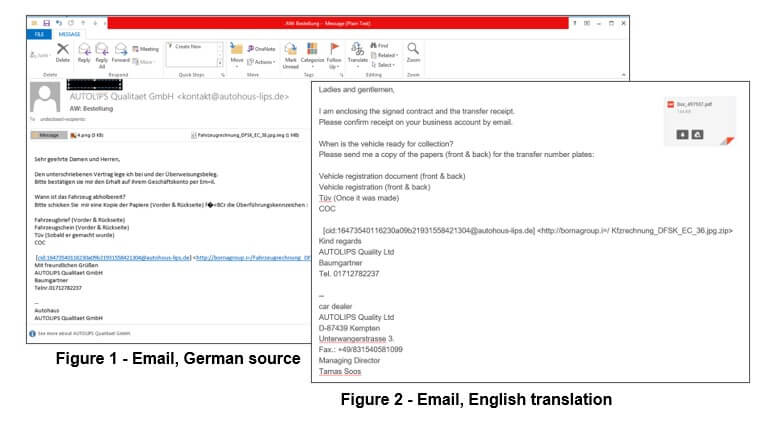Click the Telnr. 01712782237 line

(x=58, y=288)
